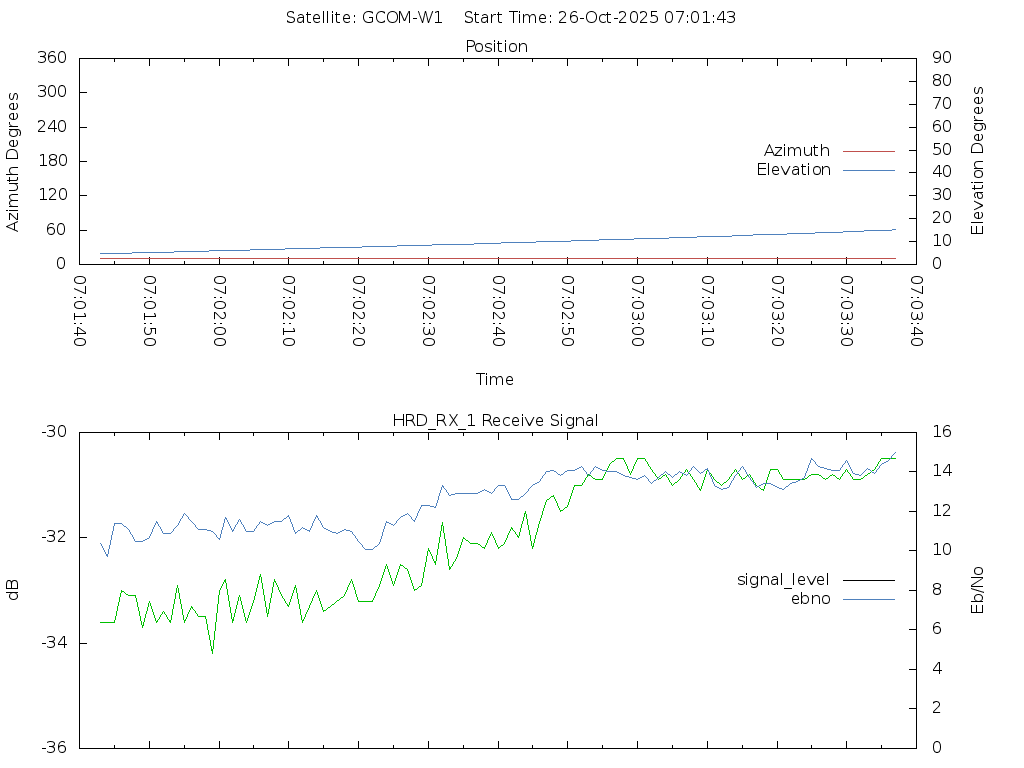Select the Azimuth legend text label
Image resolution: width=1024 pixels, height=768 pixels.
(x=796, y=151)
